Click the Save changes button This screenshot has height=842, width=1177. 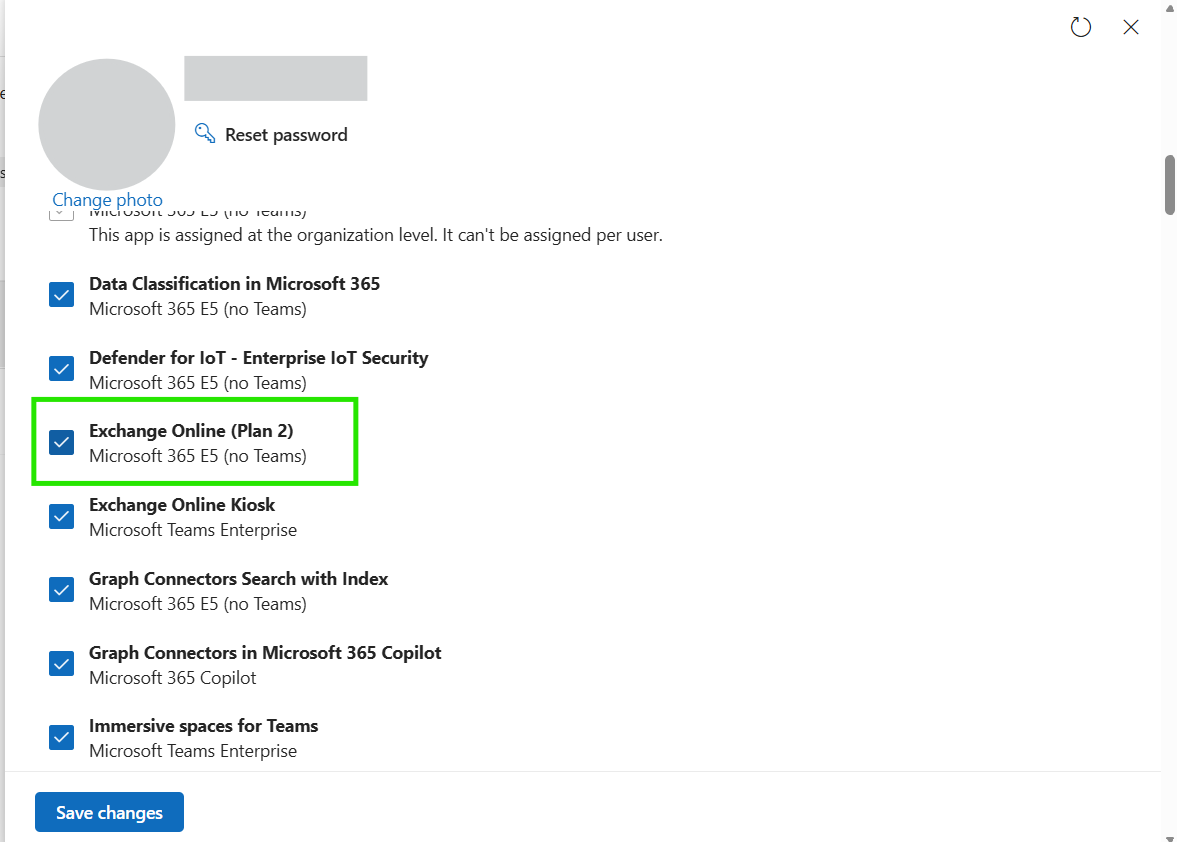pos(110,812)
